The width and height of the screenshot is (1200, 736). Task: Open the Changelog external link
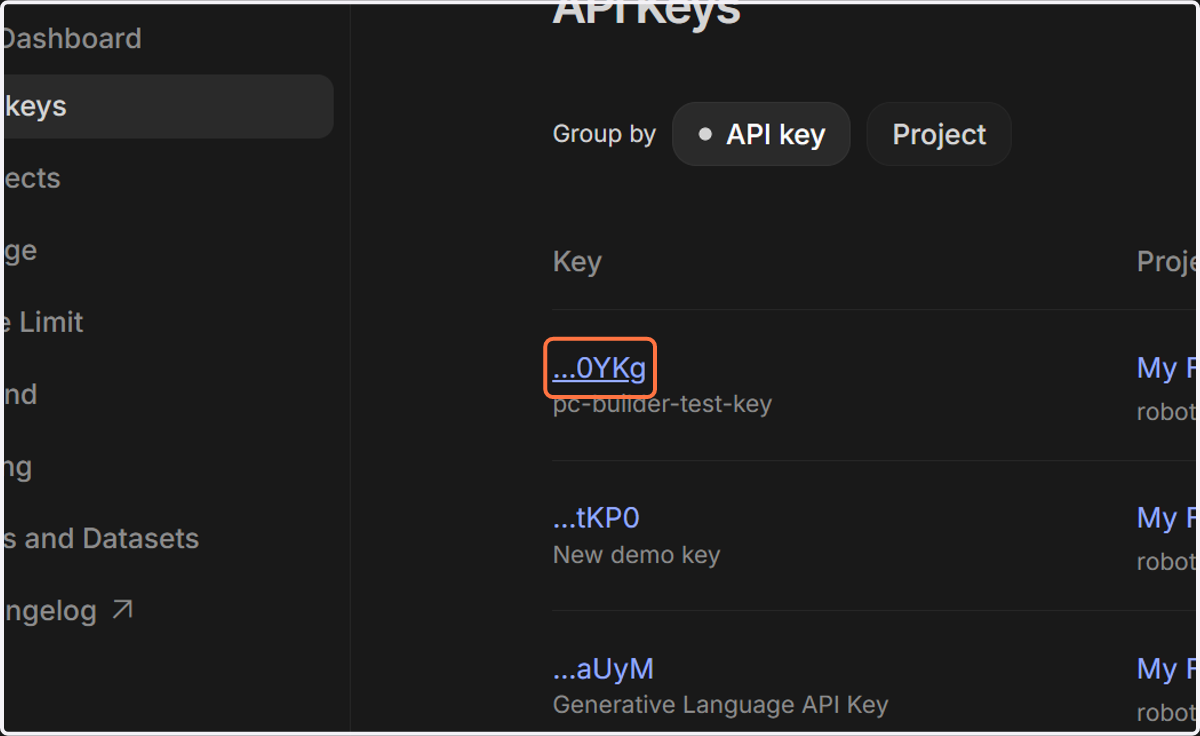tap(67, 610)
